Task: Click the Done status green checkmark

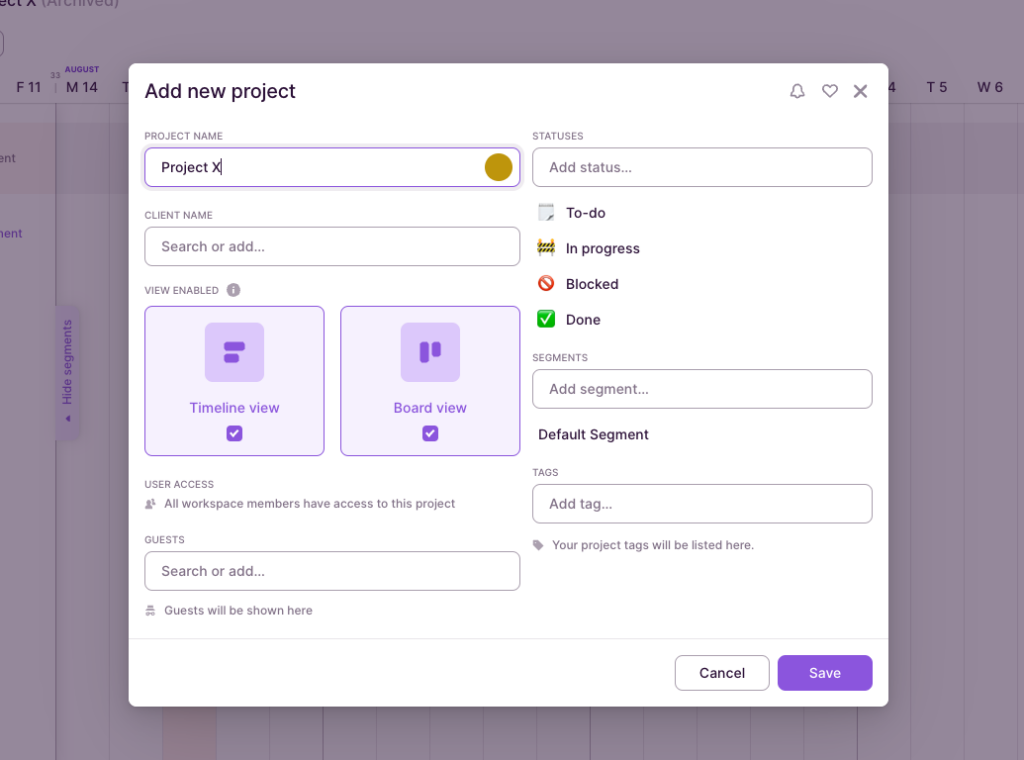Action: [546, 320]
